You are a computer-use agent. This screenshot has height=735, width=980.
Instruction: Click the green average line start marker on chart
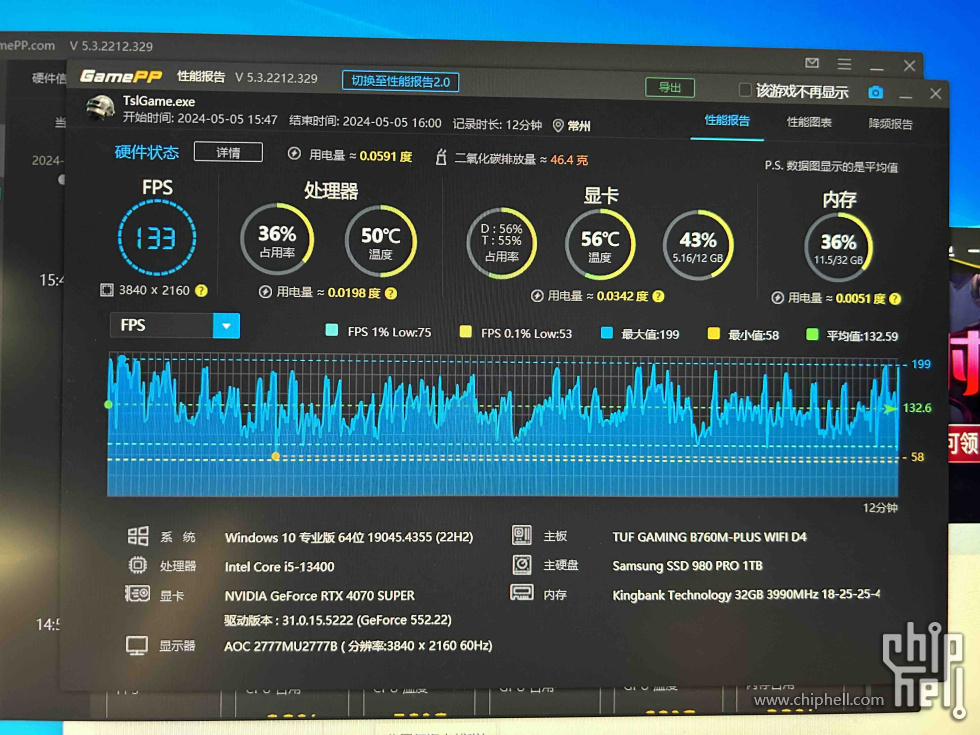pyautogui.click(x=109, y=404)
